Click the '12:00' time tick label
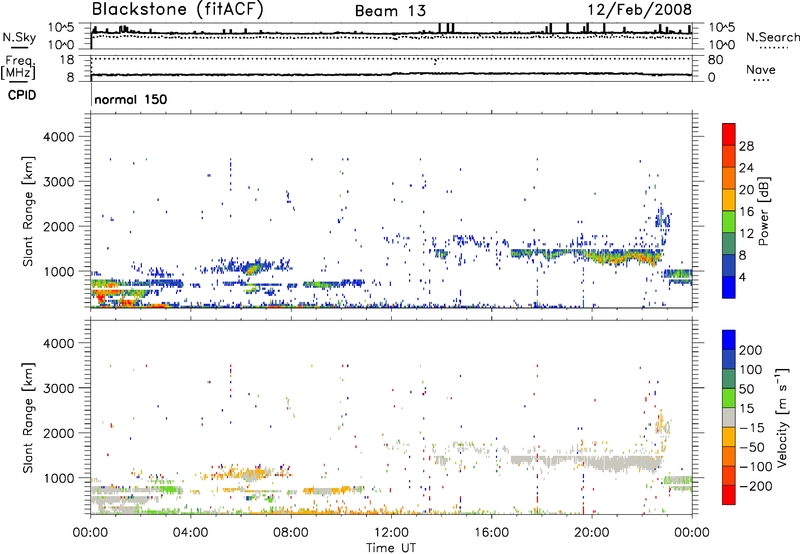This screenshot has height=554, width=800. (391, 533)
